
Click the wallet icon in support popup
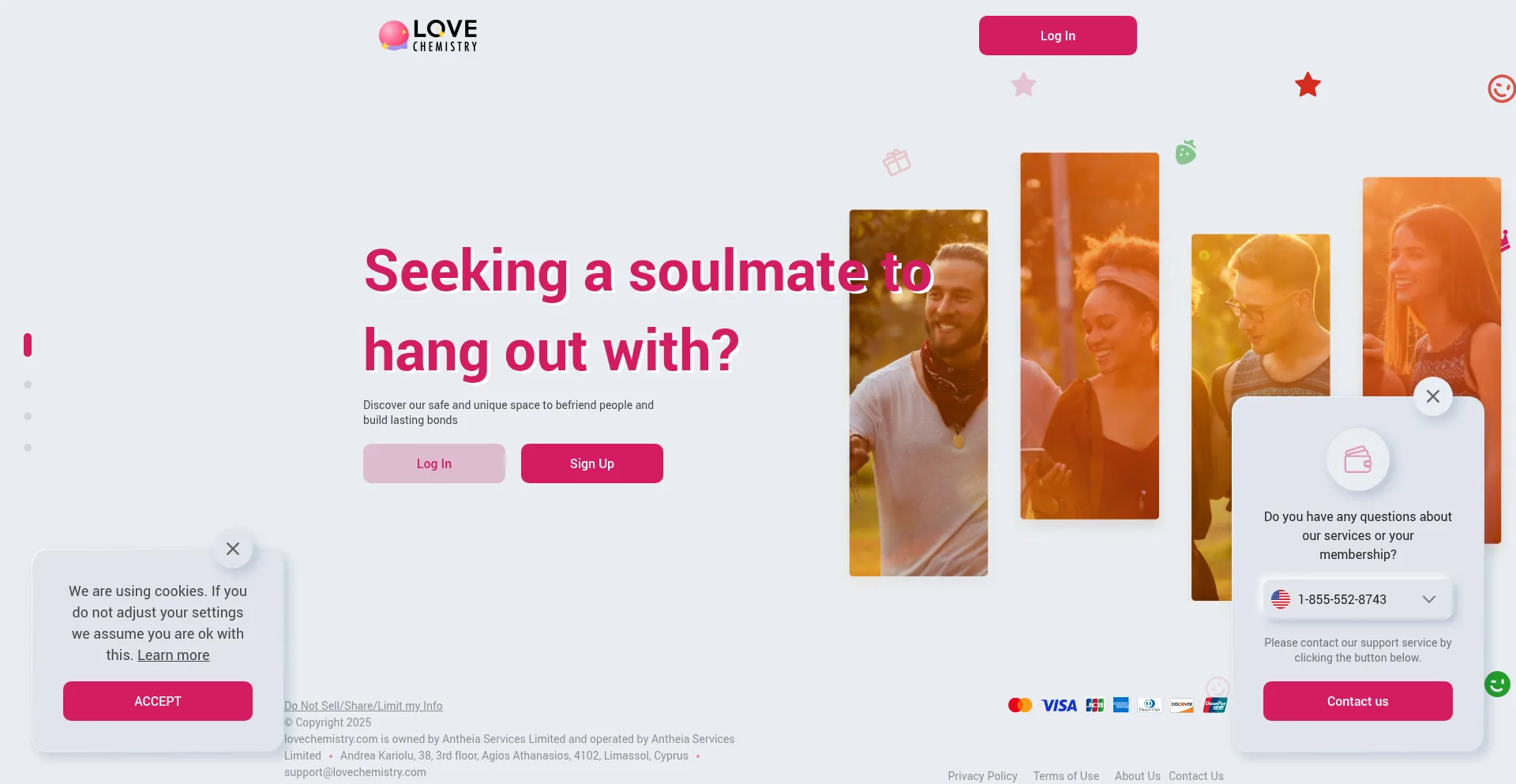[x=1358, y=460]
